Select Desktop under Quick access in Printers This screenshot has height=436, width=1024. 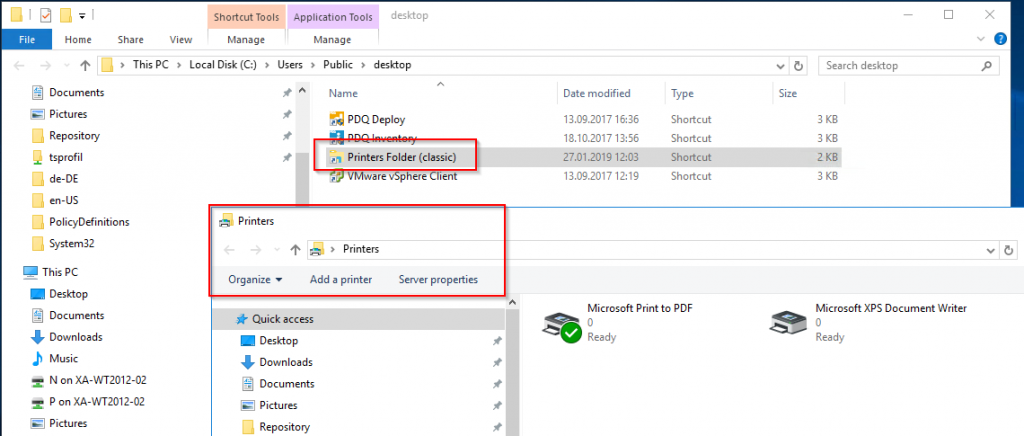[x=278, y=341]
